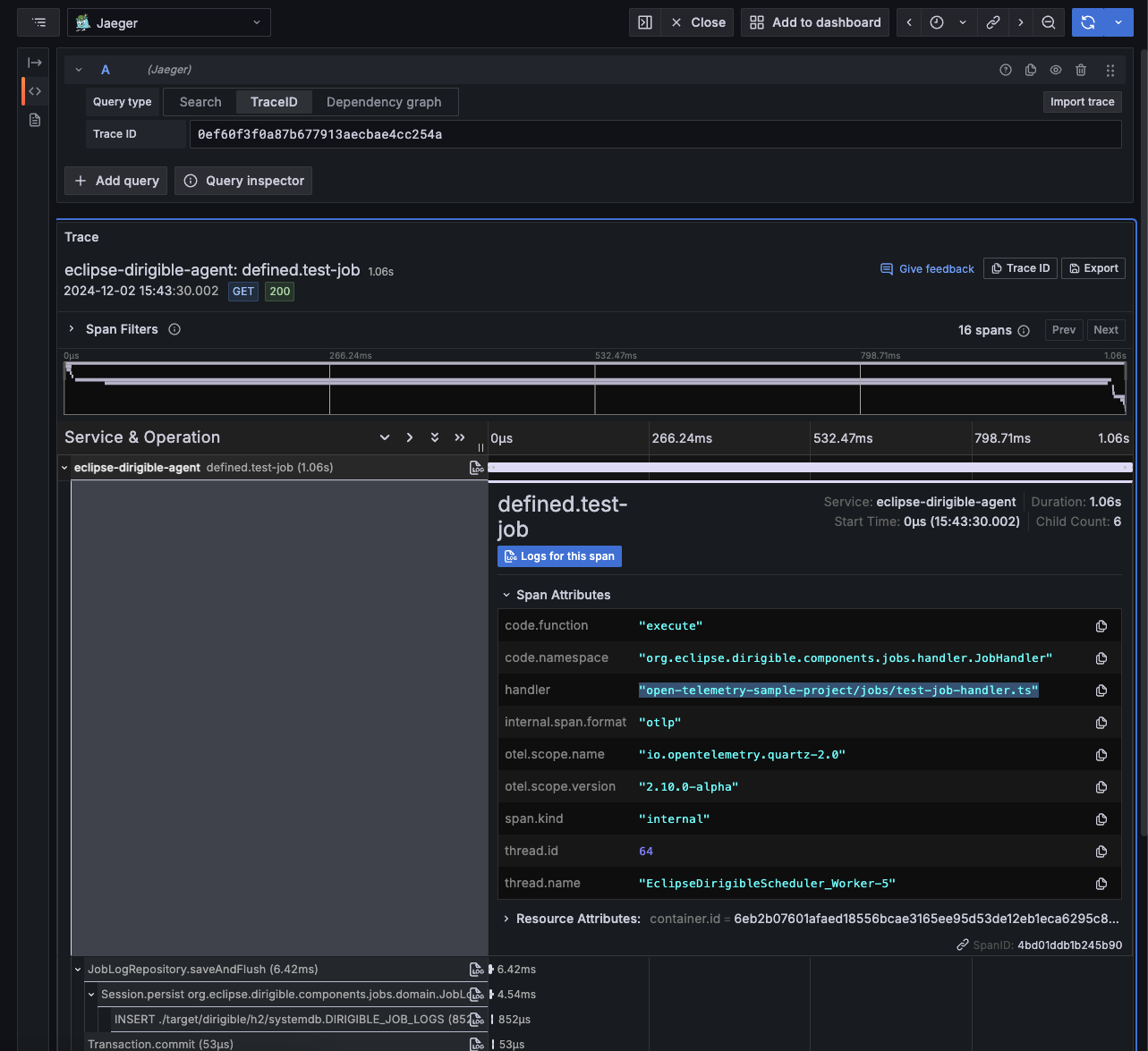Select the Search query type

200,102
